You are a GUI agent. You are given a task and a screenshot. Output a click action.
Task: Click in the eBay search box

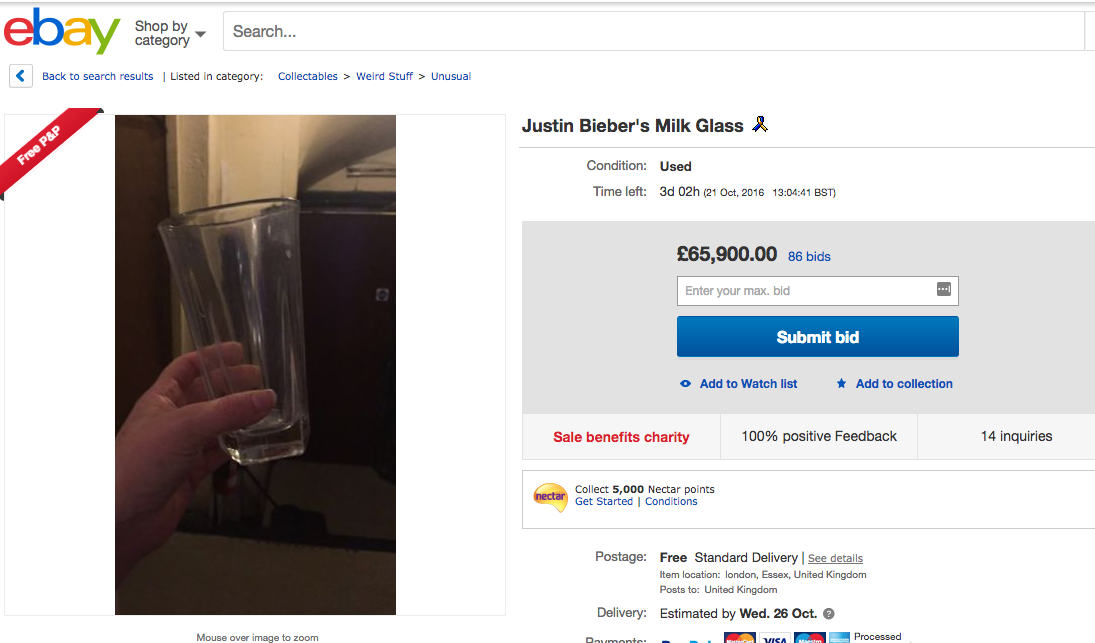point(650,32)
